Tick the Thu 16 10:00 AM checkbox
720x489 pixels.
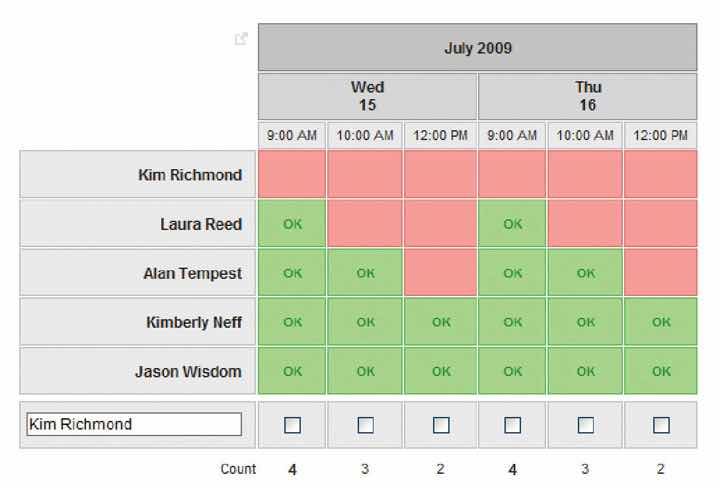click(586, 425)
